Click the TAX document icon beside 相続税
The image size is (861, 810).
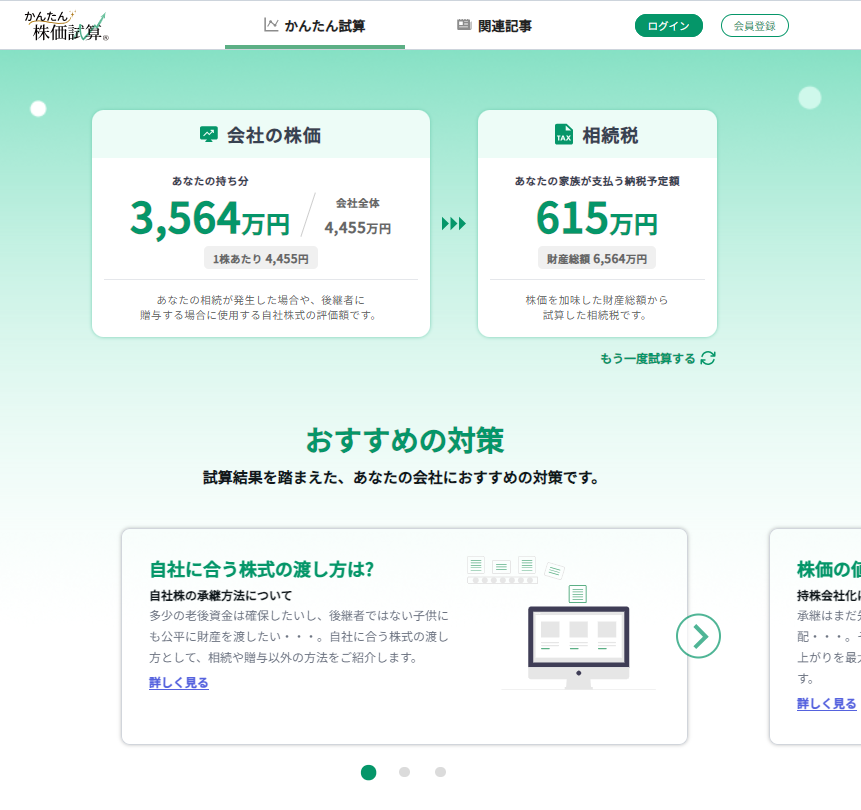[x=564, y=135]
